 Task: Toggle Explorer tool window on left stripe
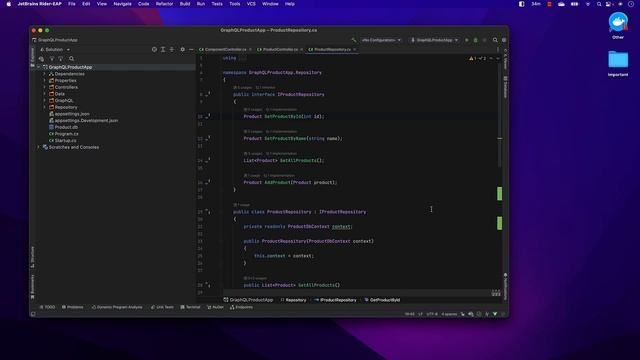tap(33, 57)
